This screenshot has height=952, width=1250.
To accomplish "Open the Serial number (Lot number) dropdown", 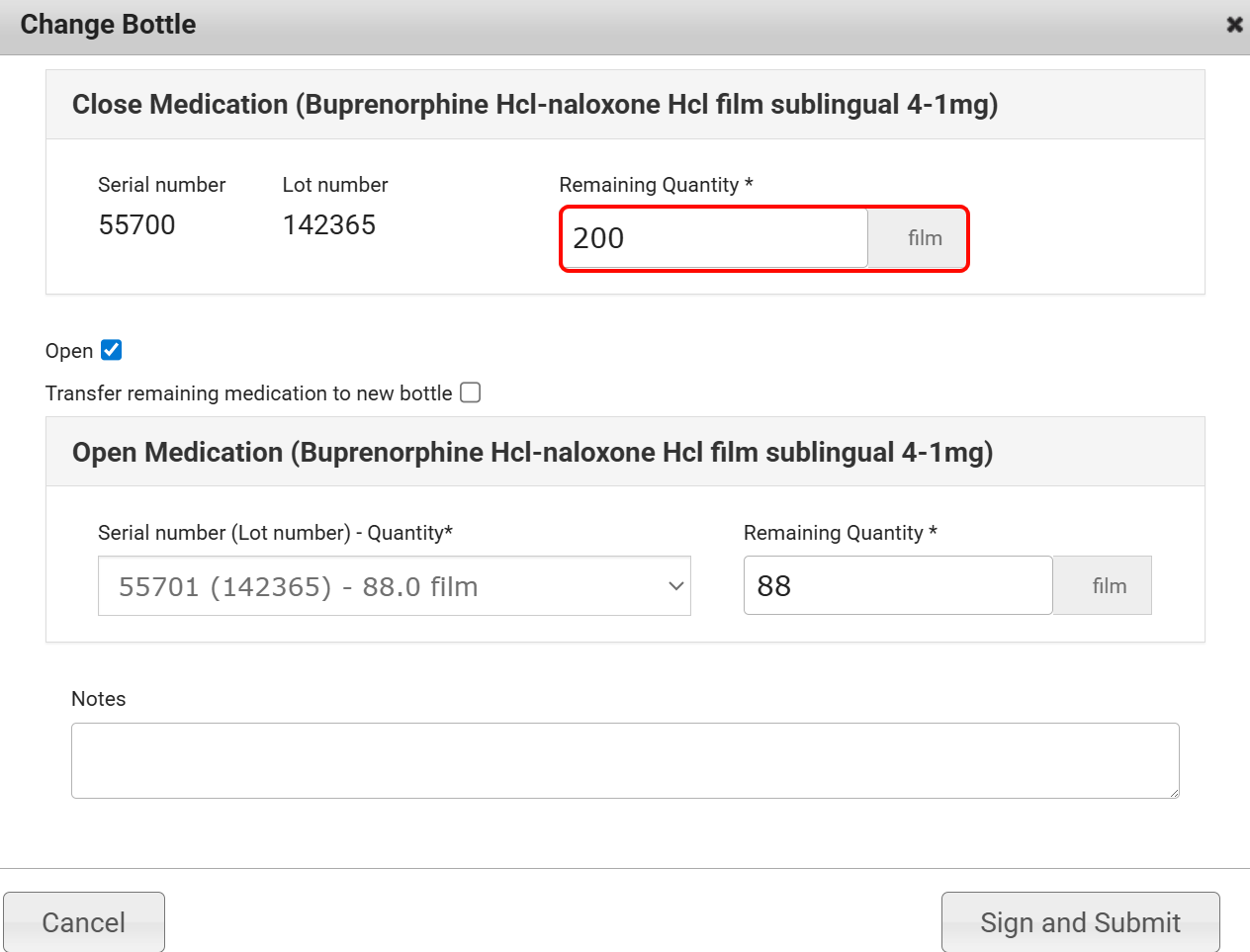I will tap(394, 586).
